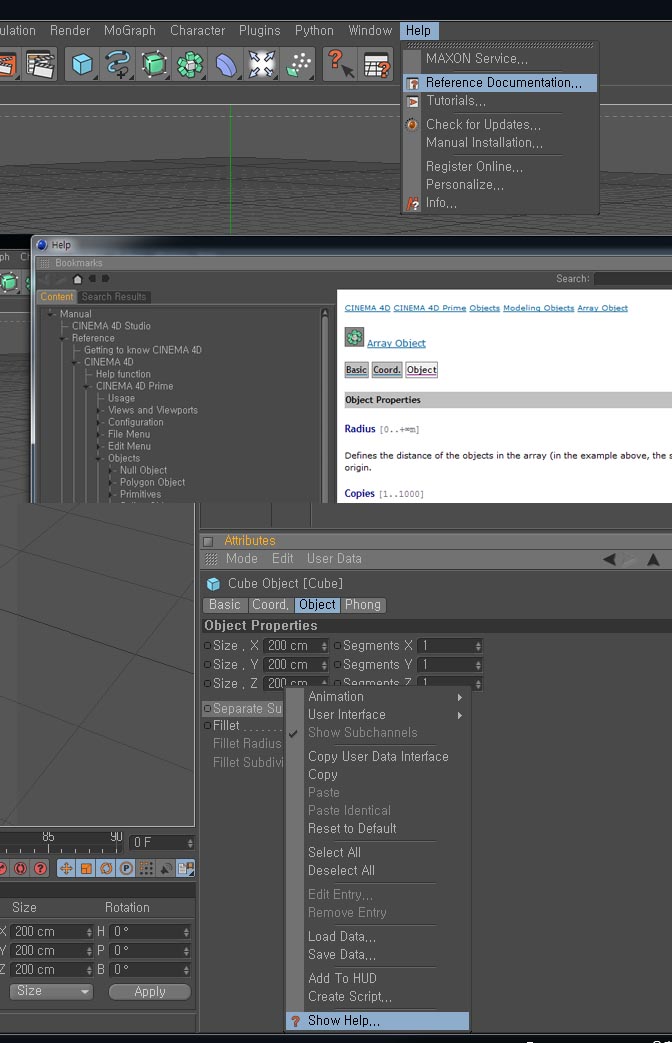Image resolution: width=672 pixels, height=1043 pixels.
Task: Switch to Search Results tab
Action: point(114,297)
